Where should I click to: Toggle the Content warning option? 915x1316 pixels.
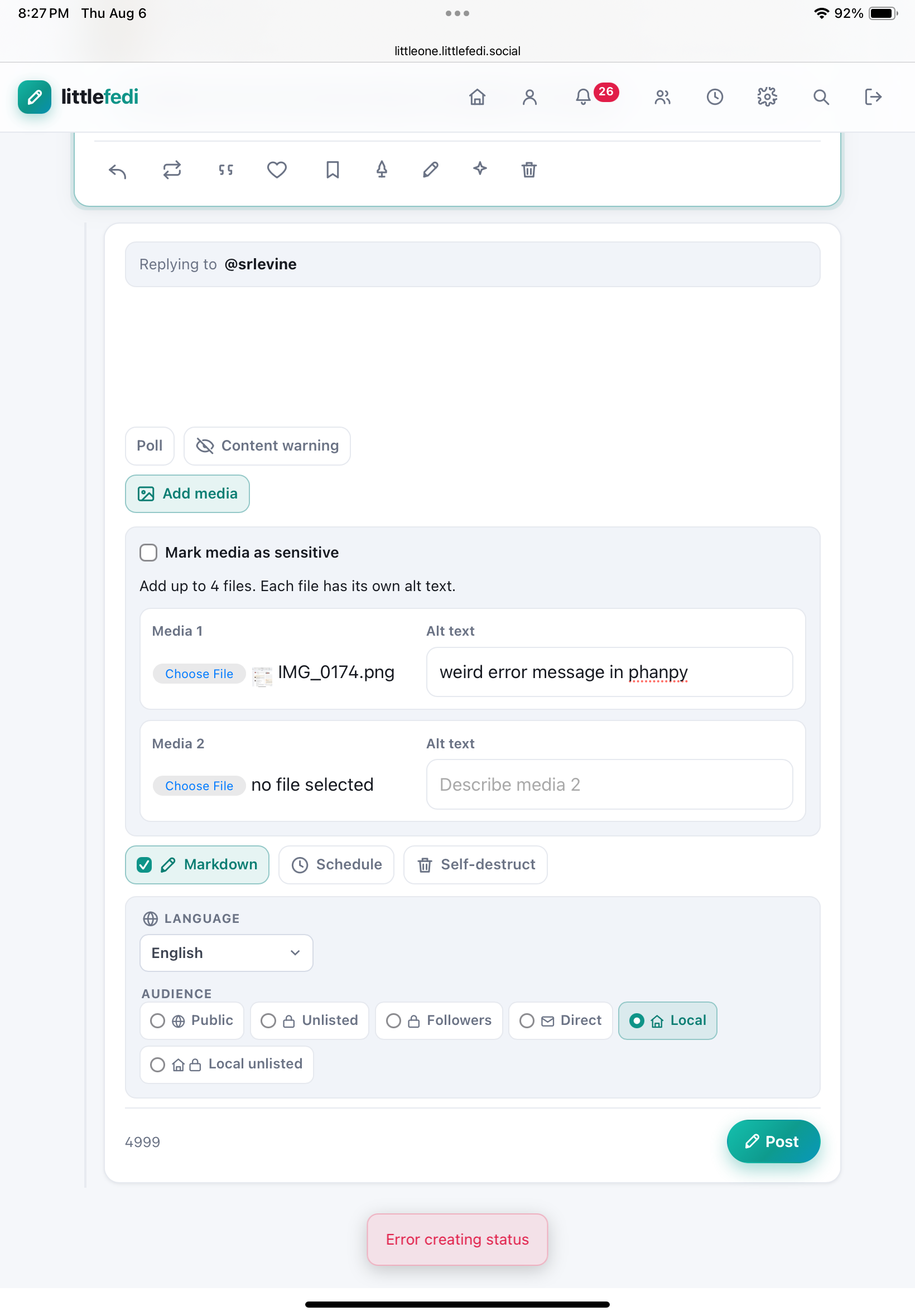267,446
